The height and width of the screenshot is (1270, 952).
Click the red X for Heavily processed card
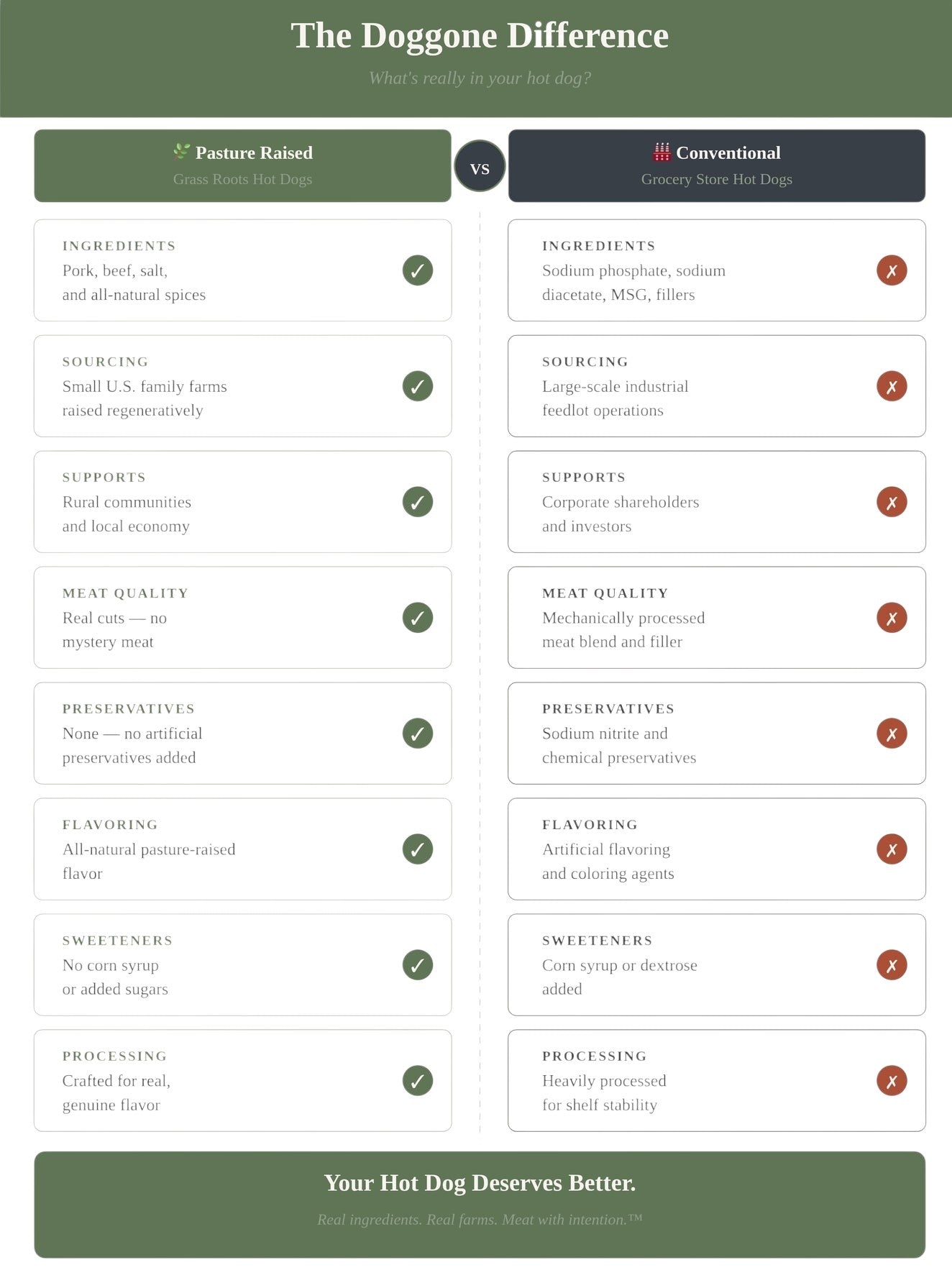[x=892, y=1081]
